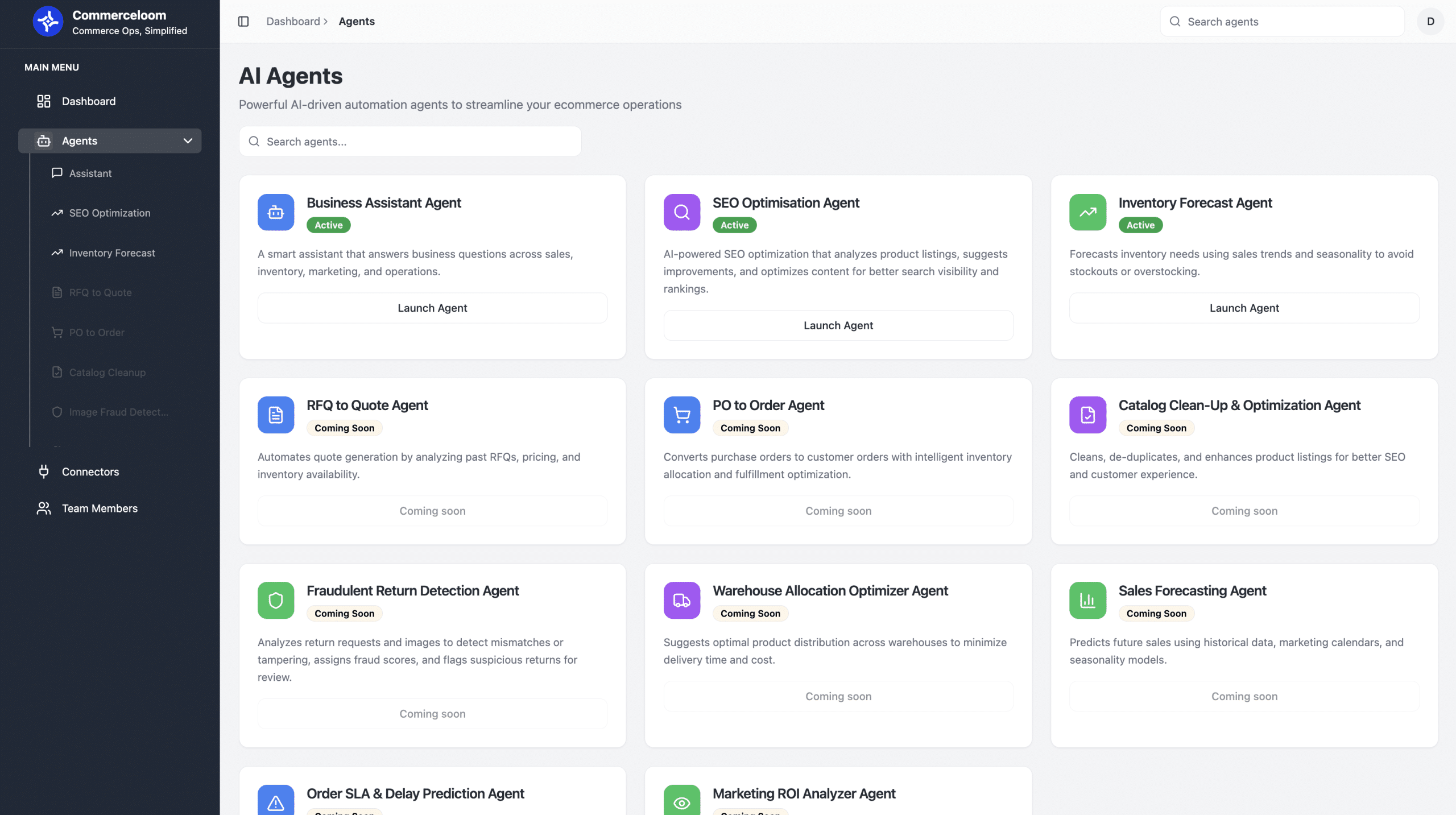Image resolution: width=1456 pixels, height=815 pixels.
Task: Click the Inventory Forecast trend icon
Action: (1087, 212)
